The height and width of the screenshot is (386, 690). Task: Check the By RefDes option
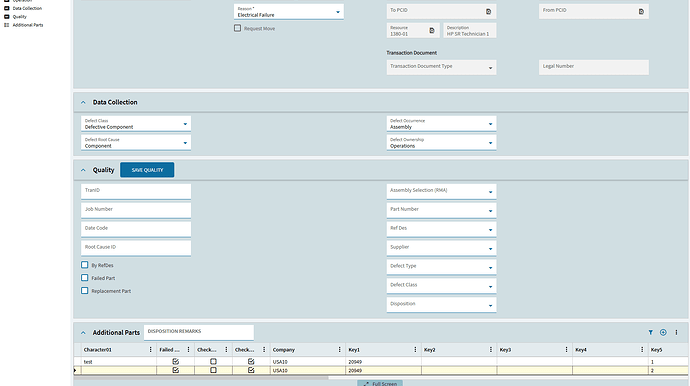pyautogui.click(x=84, y=265)
